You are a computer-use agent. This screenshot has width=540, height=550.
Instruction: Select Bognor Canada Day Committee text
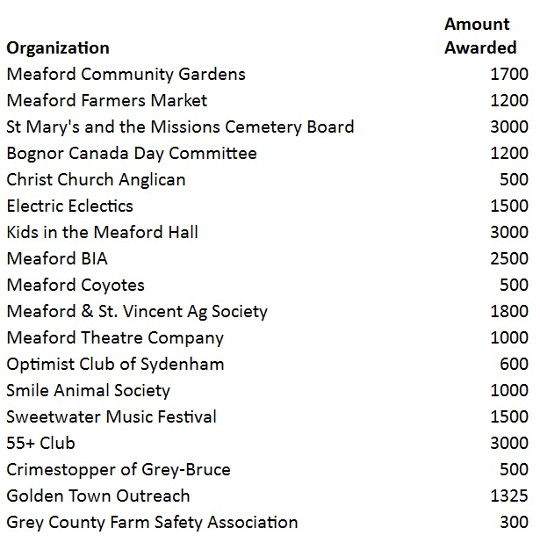(132, 154)
